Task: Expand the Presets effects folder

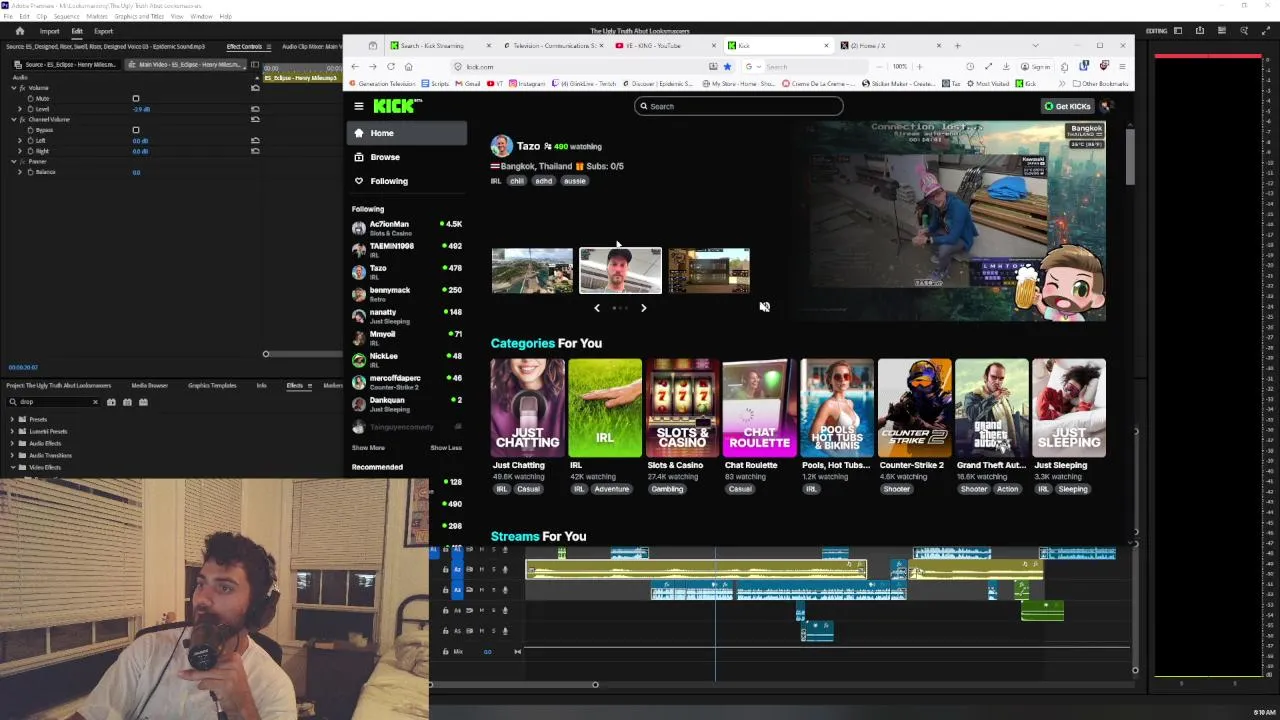Action: 12,419
